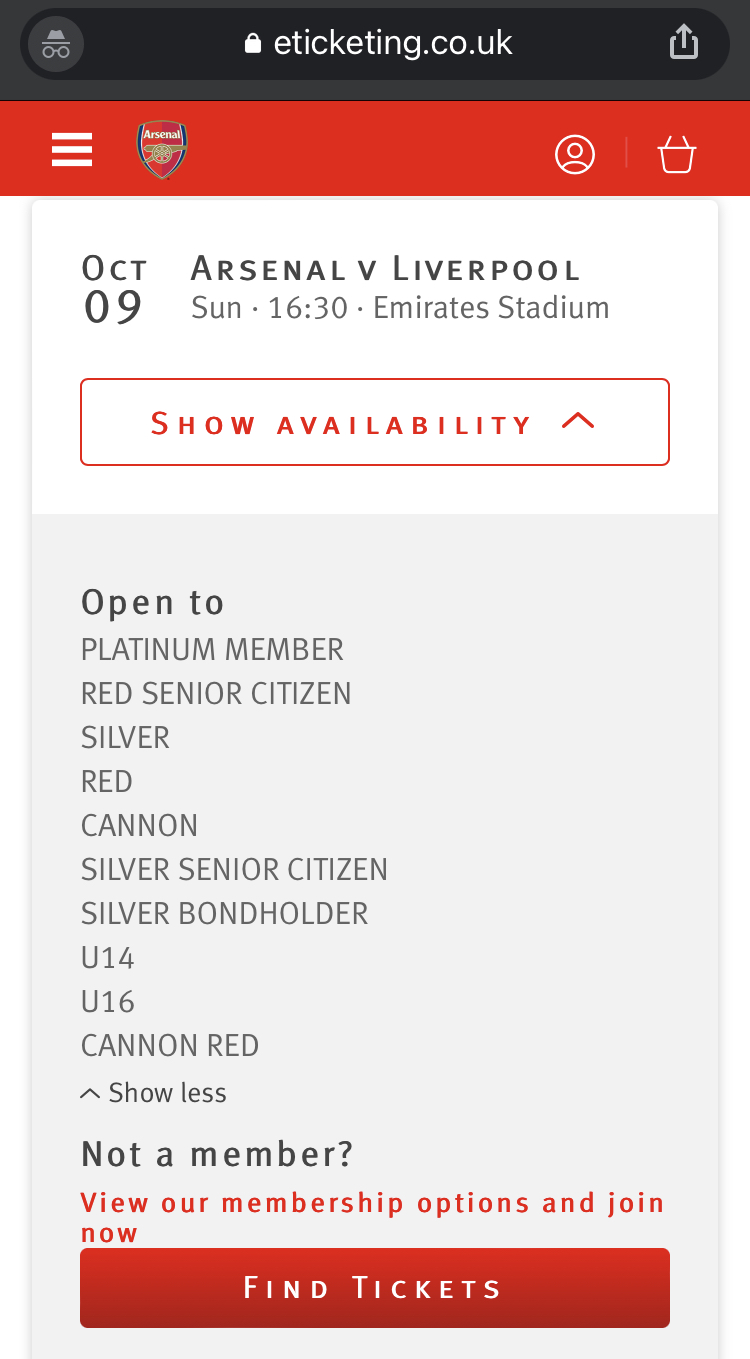
Task: Collapse the Show Availability panel
Action: tap(375, 422)
